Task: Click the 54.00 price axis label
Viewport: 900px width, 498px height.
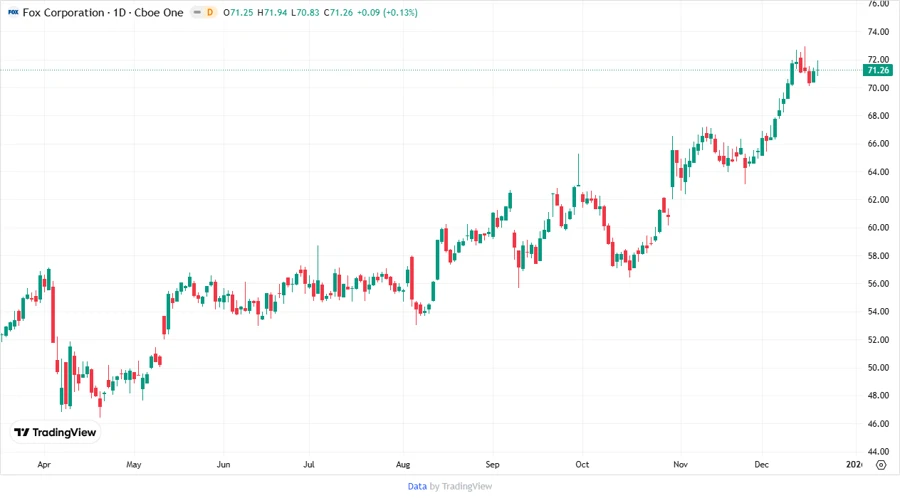Action: tap(878, 311)
